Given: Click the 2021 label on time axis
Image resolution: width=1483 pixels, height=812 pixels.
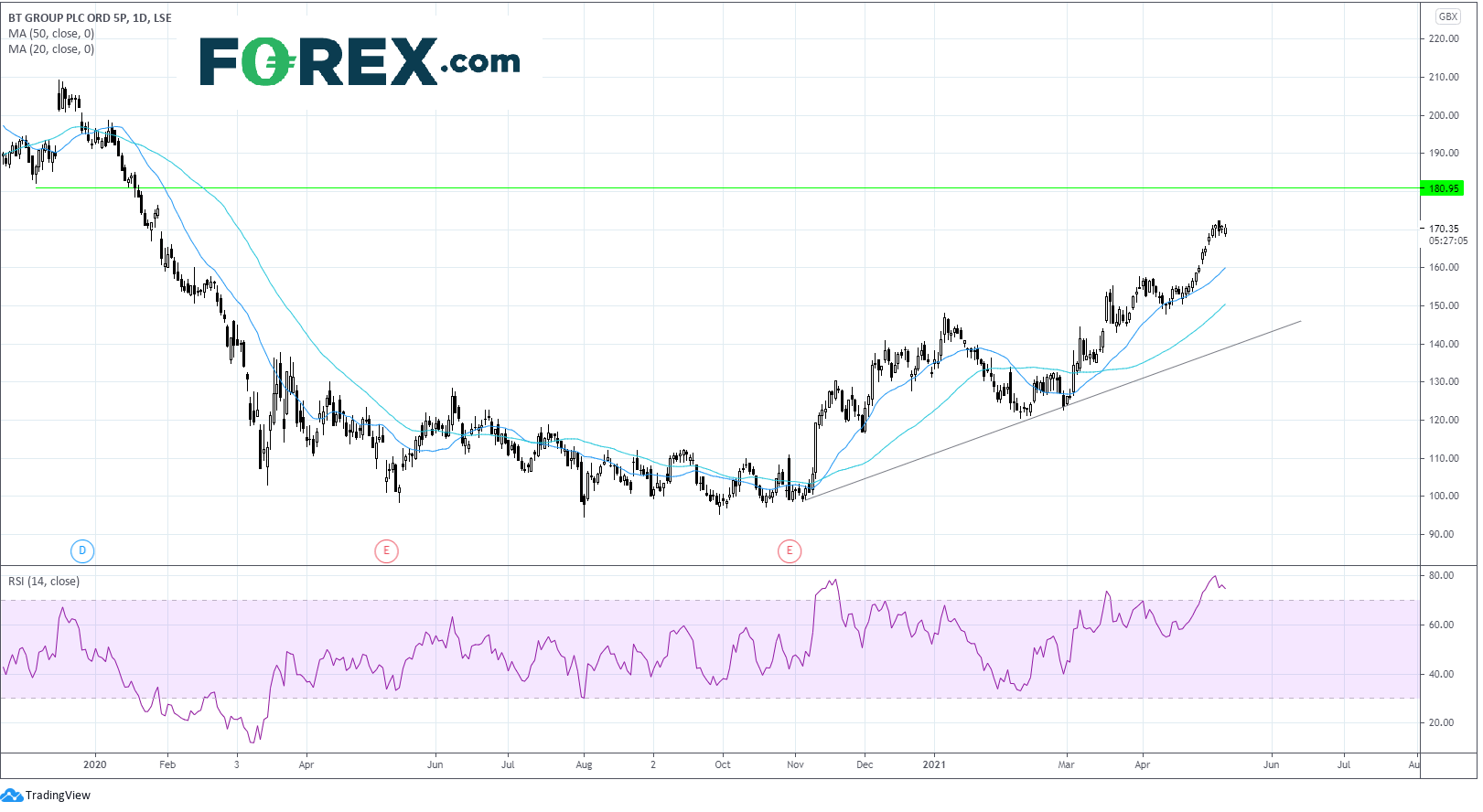Looking at the screenshot, I should click(x=934, y=764).
